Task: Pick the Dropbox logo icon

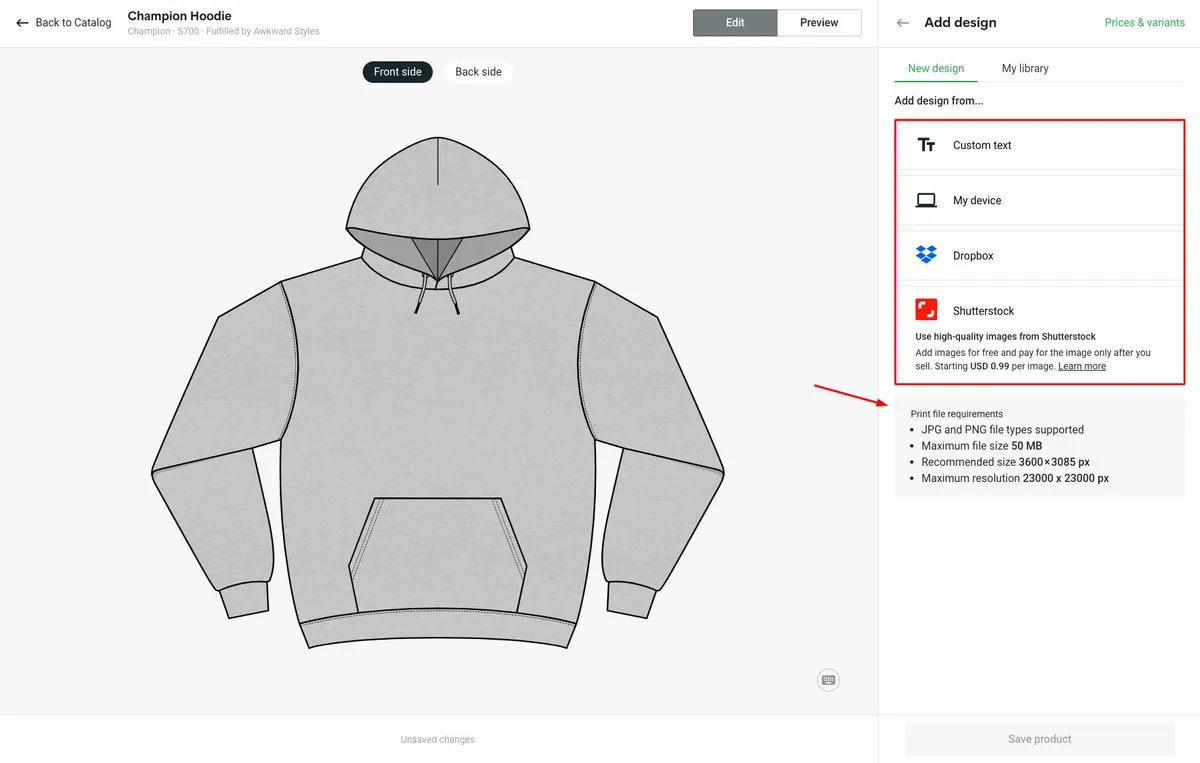Action: 926,255
